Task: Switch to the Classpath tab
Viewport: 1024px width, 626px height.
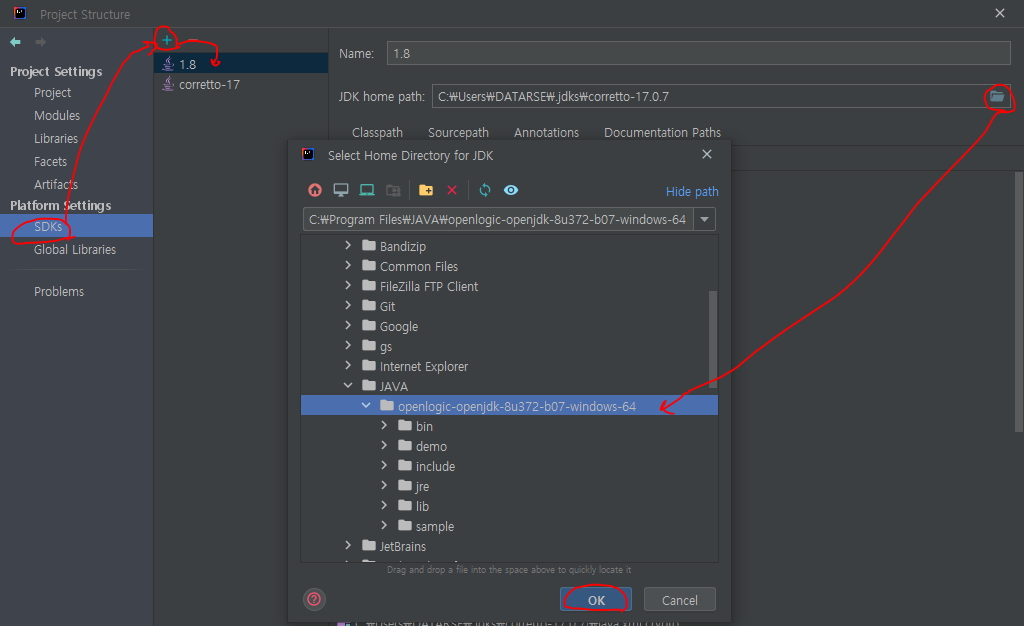Action: click(377, 133)
